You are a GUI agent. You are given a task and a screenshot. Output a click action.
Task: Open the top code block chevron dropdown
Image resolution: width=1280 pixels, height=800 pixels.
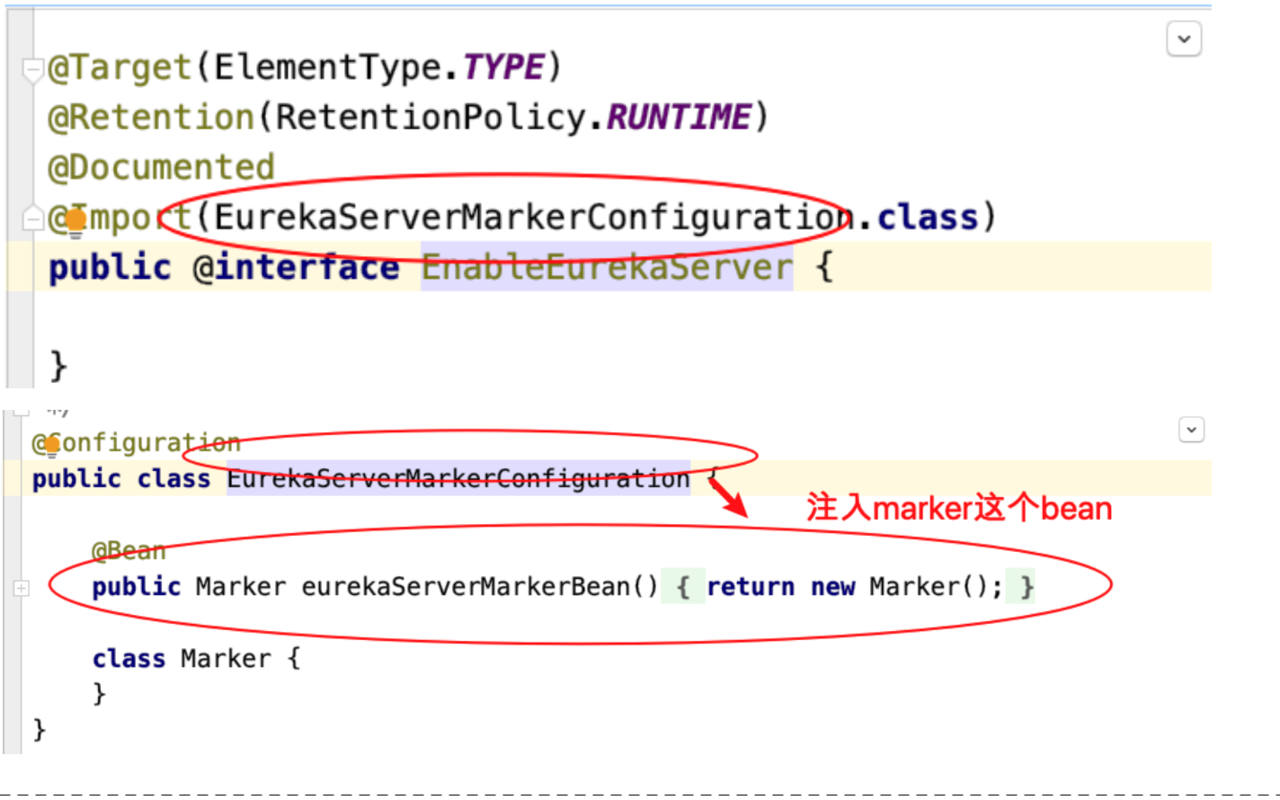1184,39
